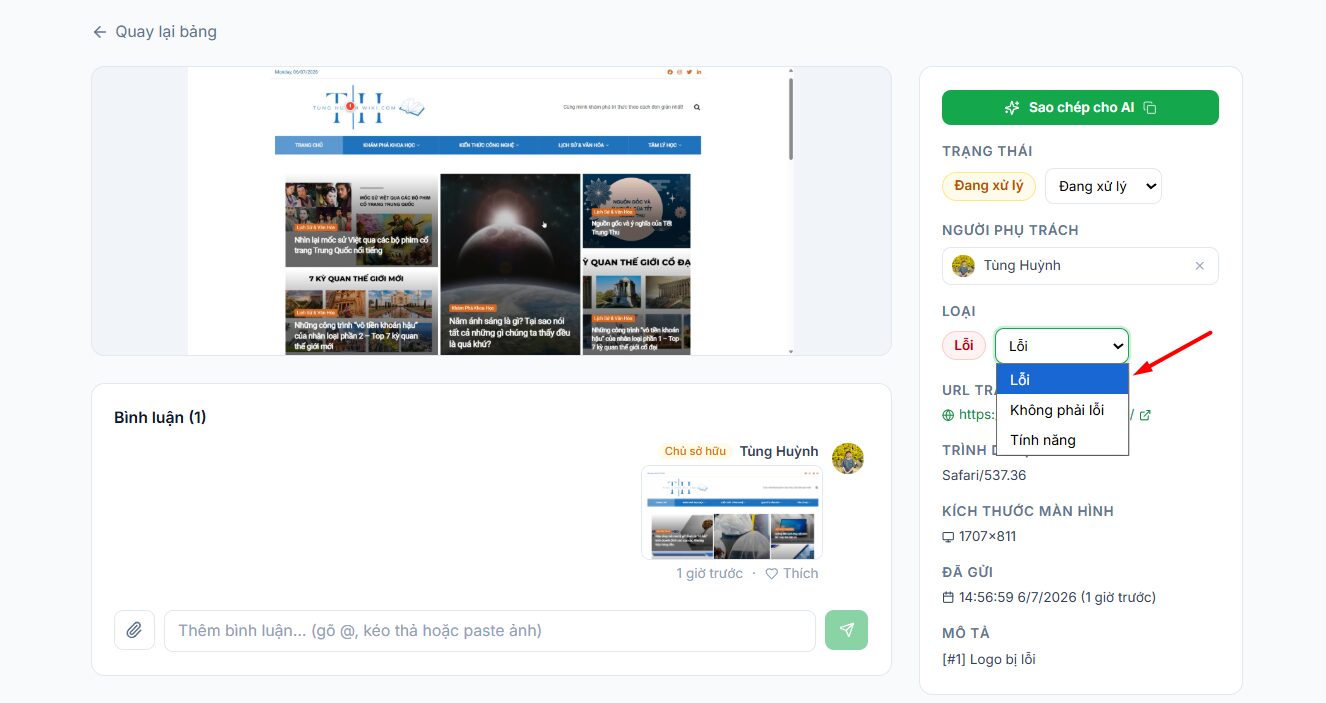Click the sparkle AI icon
The height and width of the screenshot is (703, 1326).
1012,108
